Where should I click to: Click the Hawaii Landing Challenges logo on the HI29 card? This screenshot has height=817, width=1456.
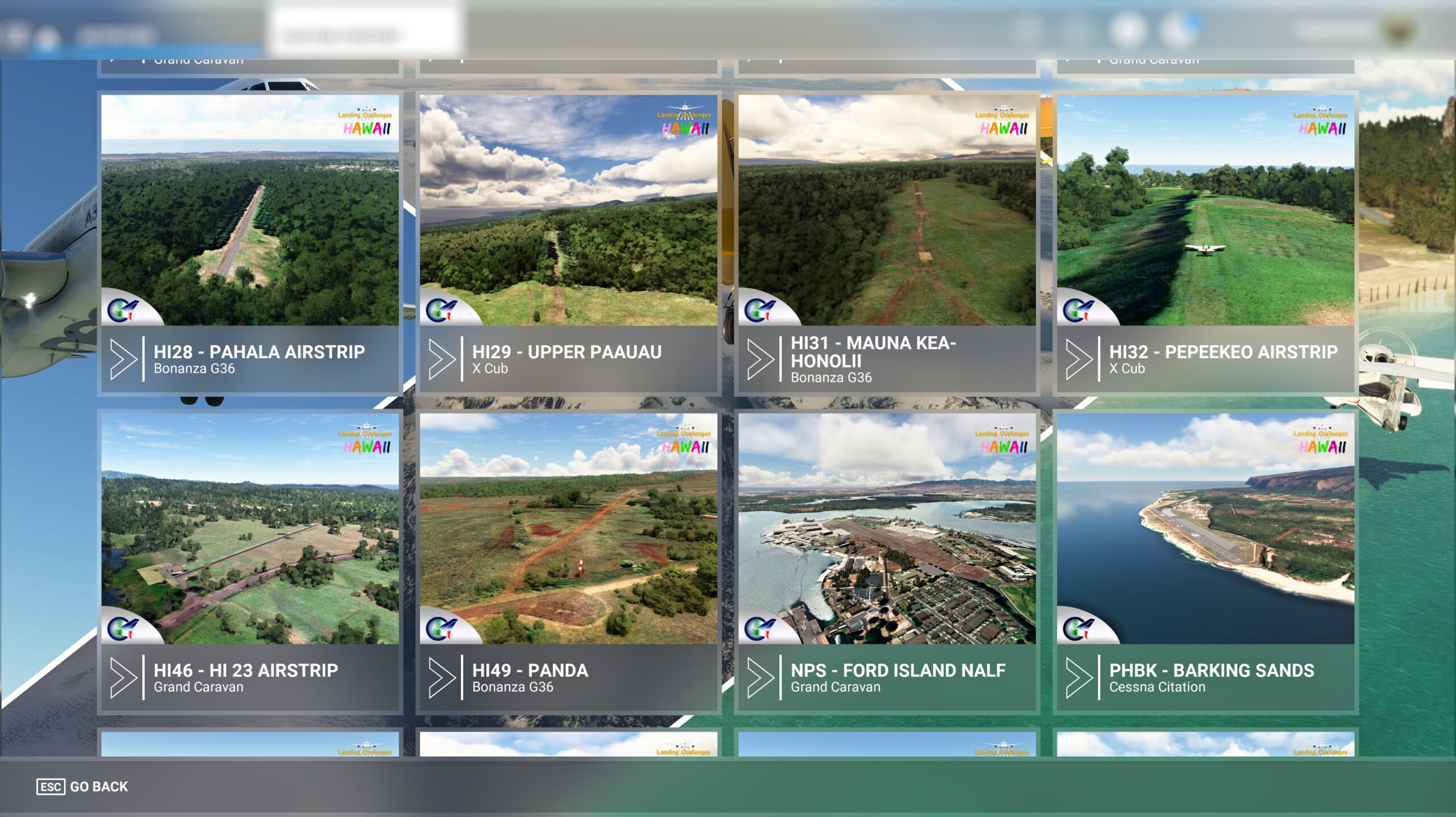[684, 121]
